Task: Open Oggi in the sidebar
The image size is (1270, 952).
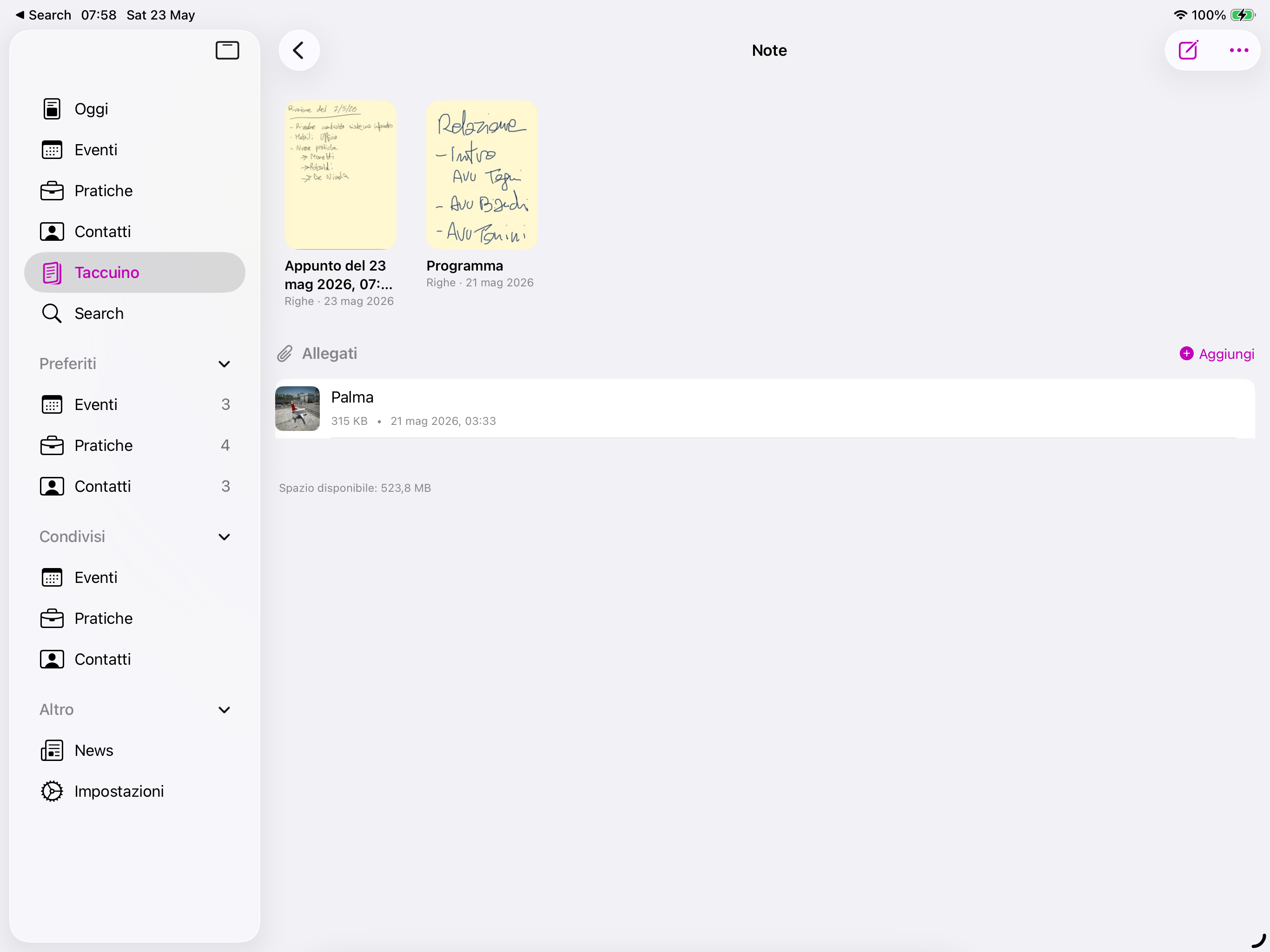Action: [134, 108]
